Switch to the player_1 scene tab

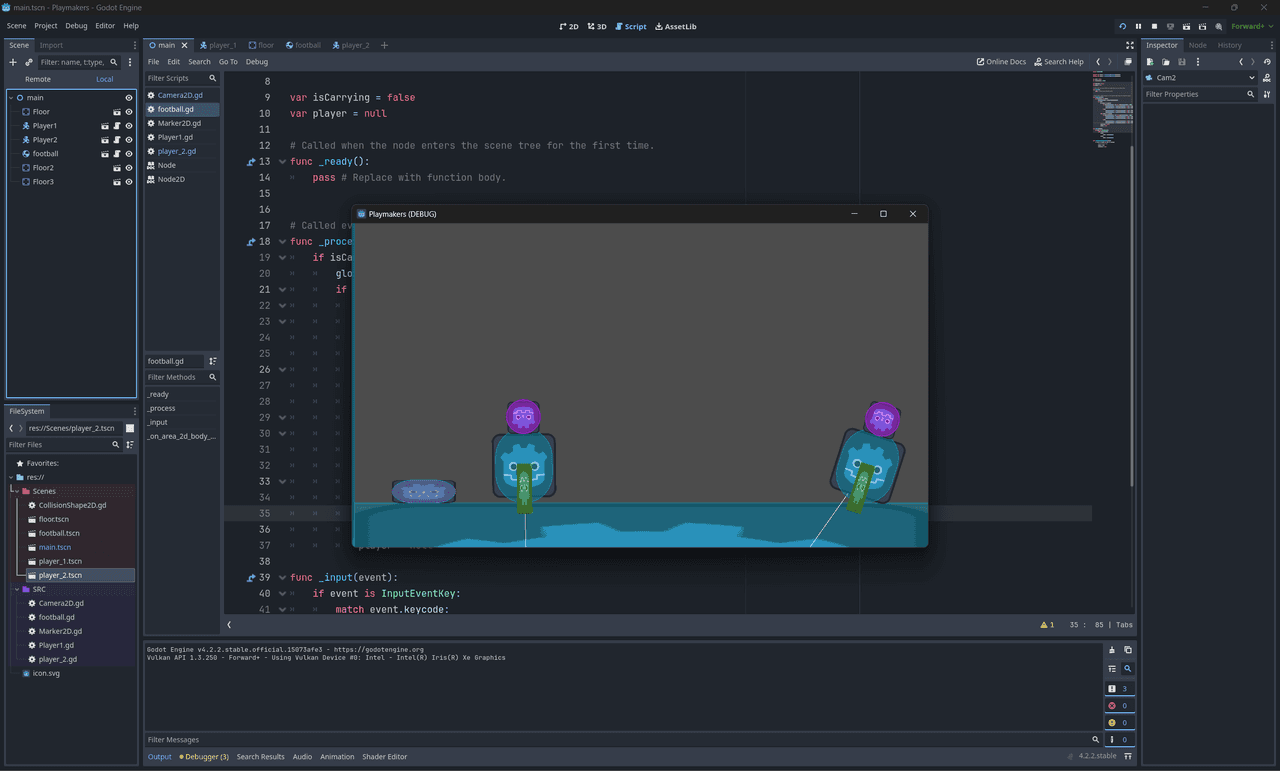[218, 45]
